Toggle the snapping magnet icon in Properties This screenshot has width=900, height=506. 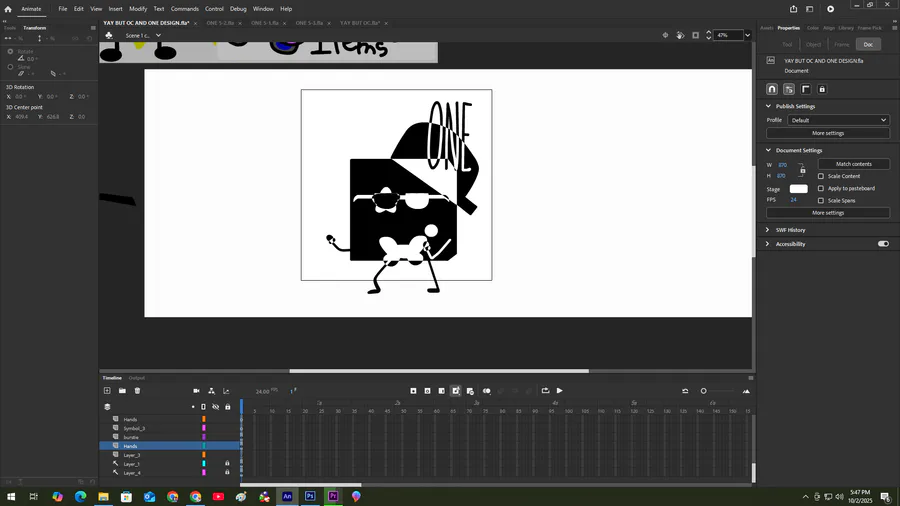[x=772, y=89]
